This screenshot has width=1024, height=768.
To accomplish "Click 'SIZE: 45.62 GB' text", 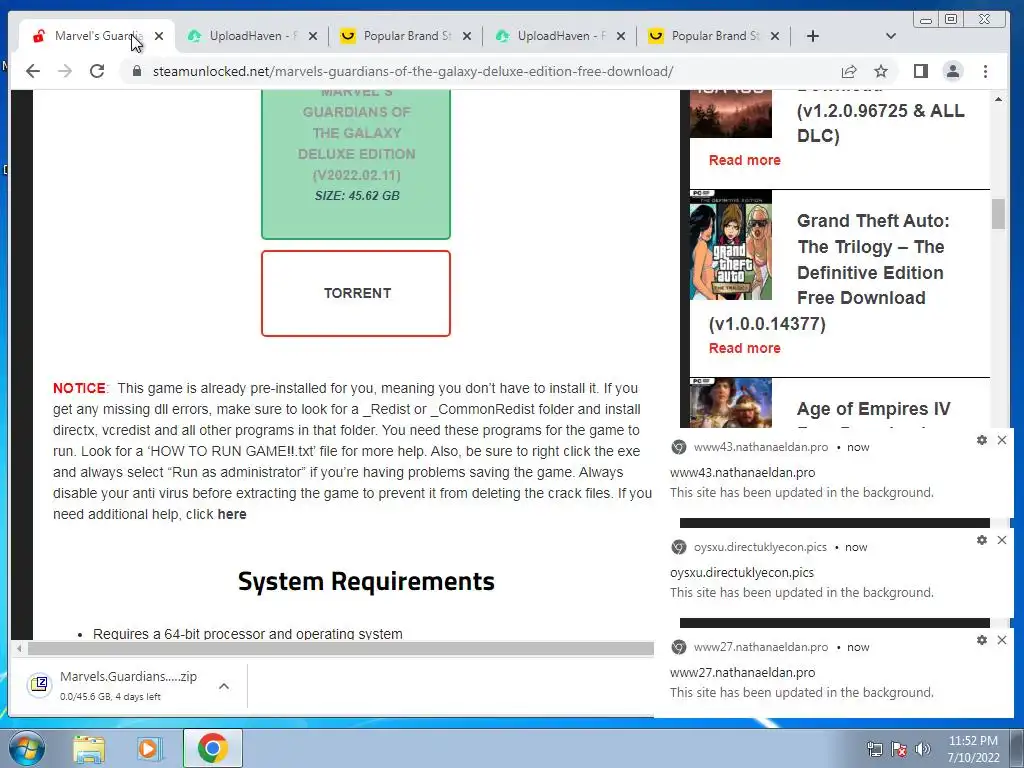I will point(357,195).
